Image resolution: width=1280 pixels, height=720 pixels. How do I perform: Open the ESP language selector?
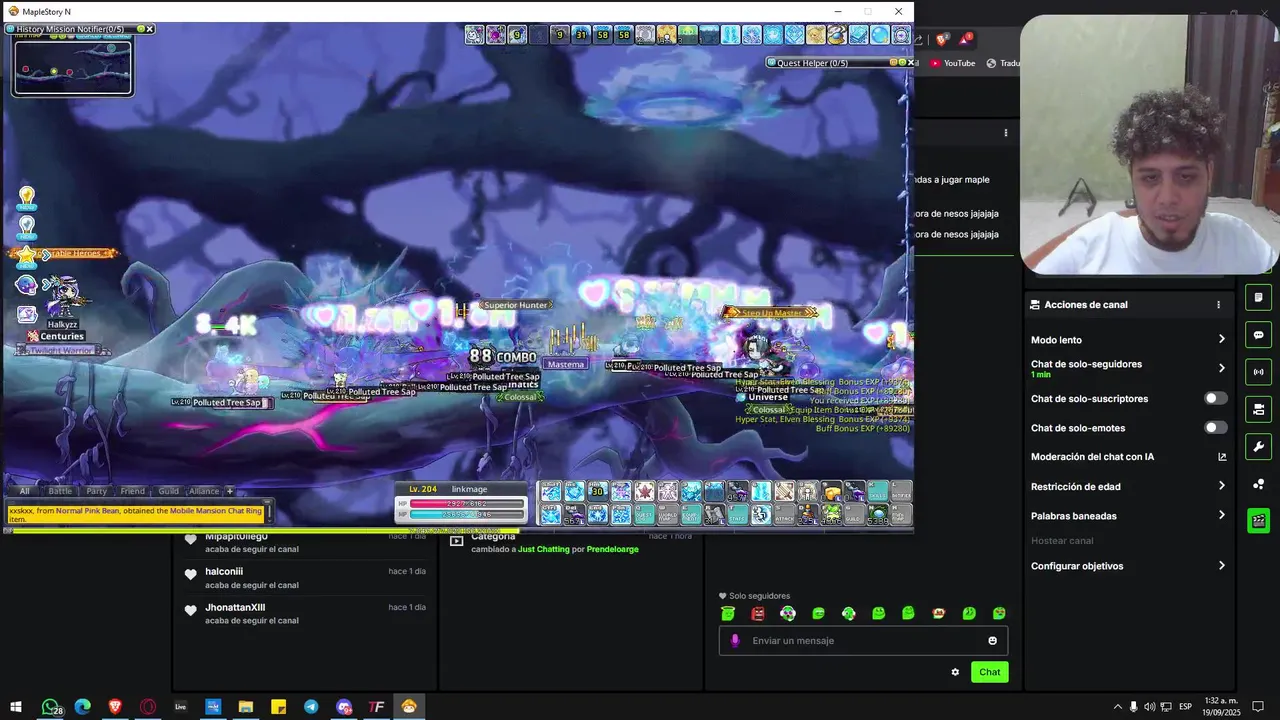coord(1185,707)
